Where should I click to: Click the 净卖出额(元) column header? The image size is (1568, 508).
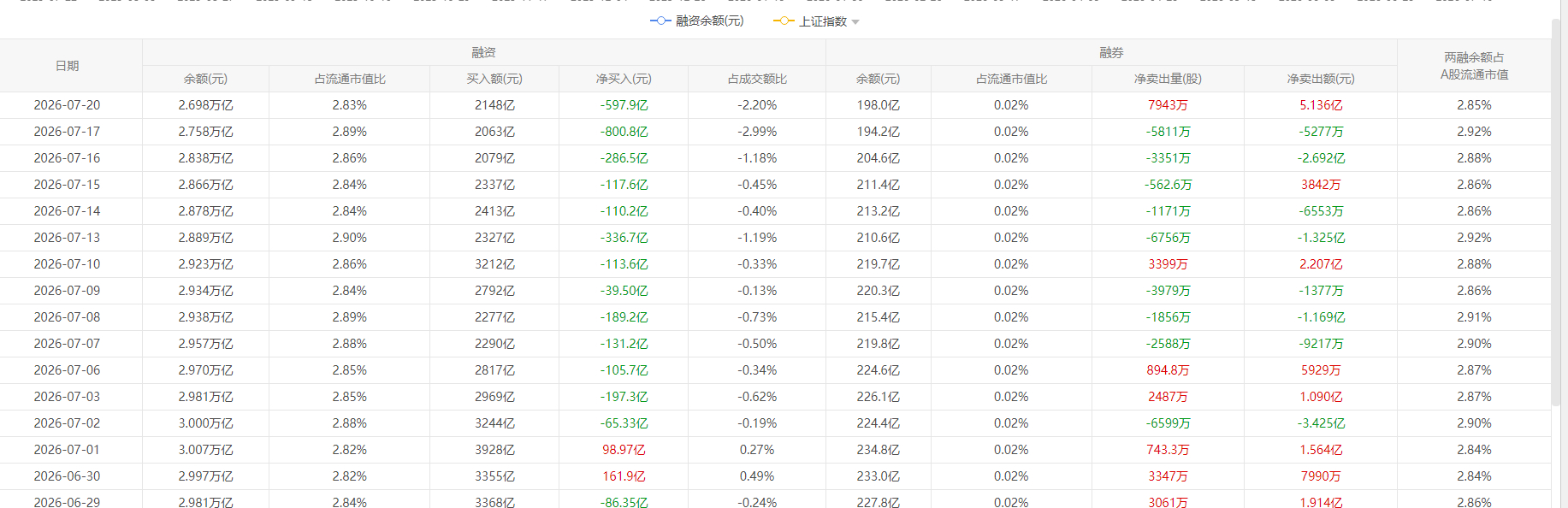1321,79
